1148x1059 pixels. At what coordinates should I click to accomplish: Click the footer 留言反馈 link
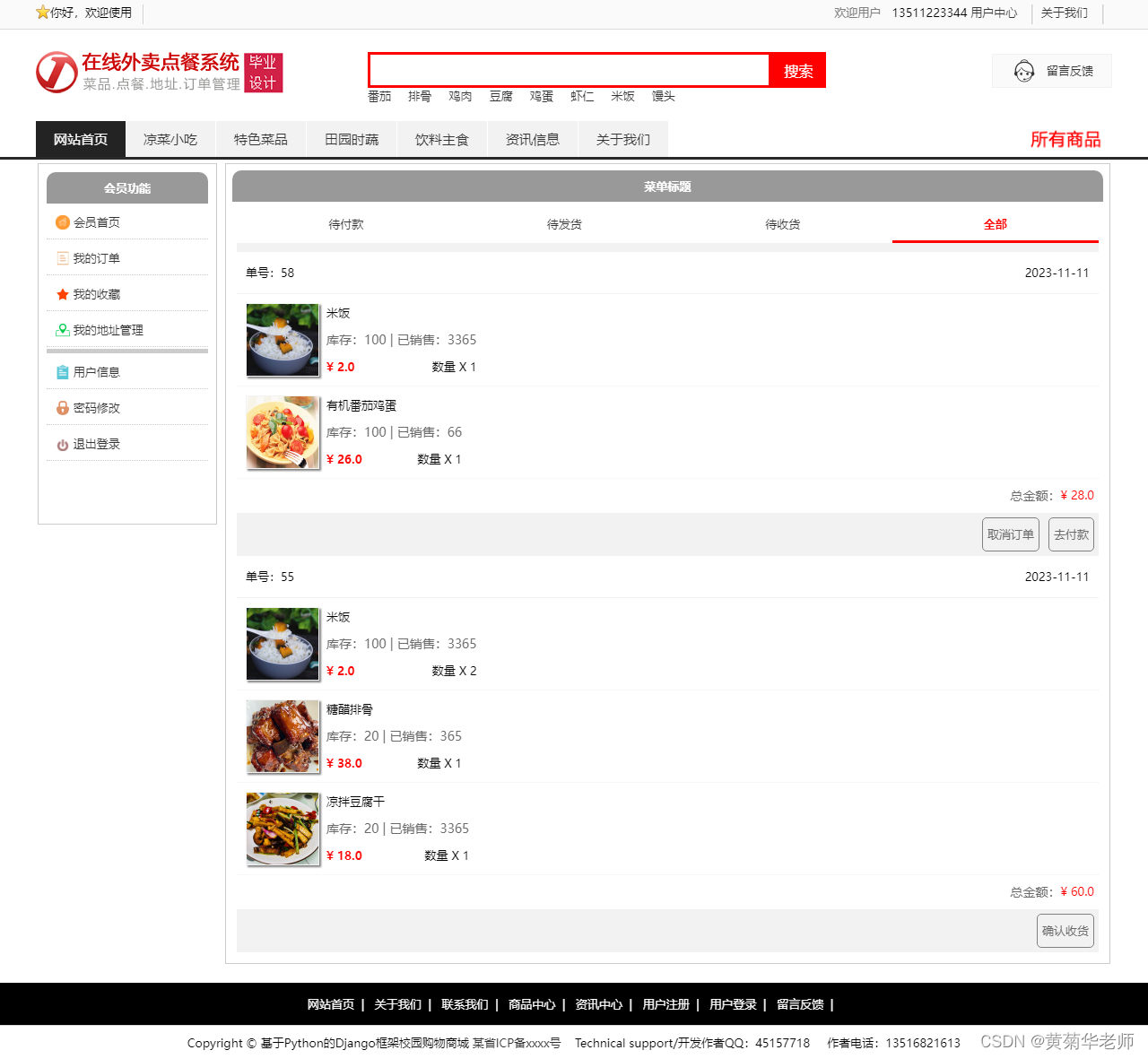pos(800,1004)
